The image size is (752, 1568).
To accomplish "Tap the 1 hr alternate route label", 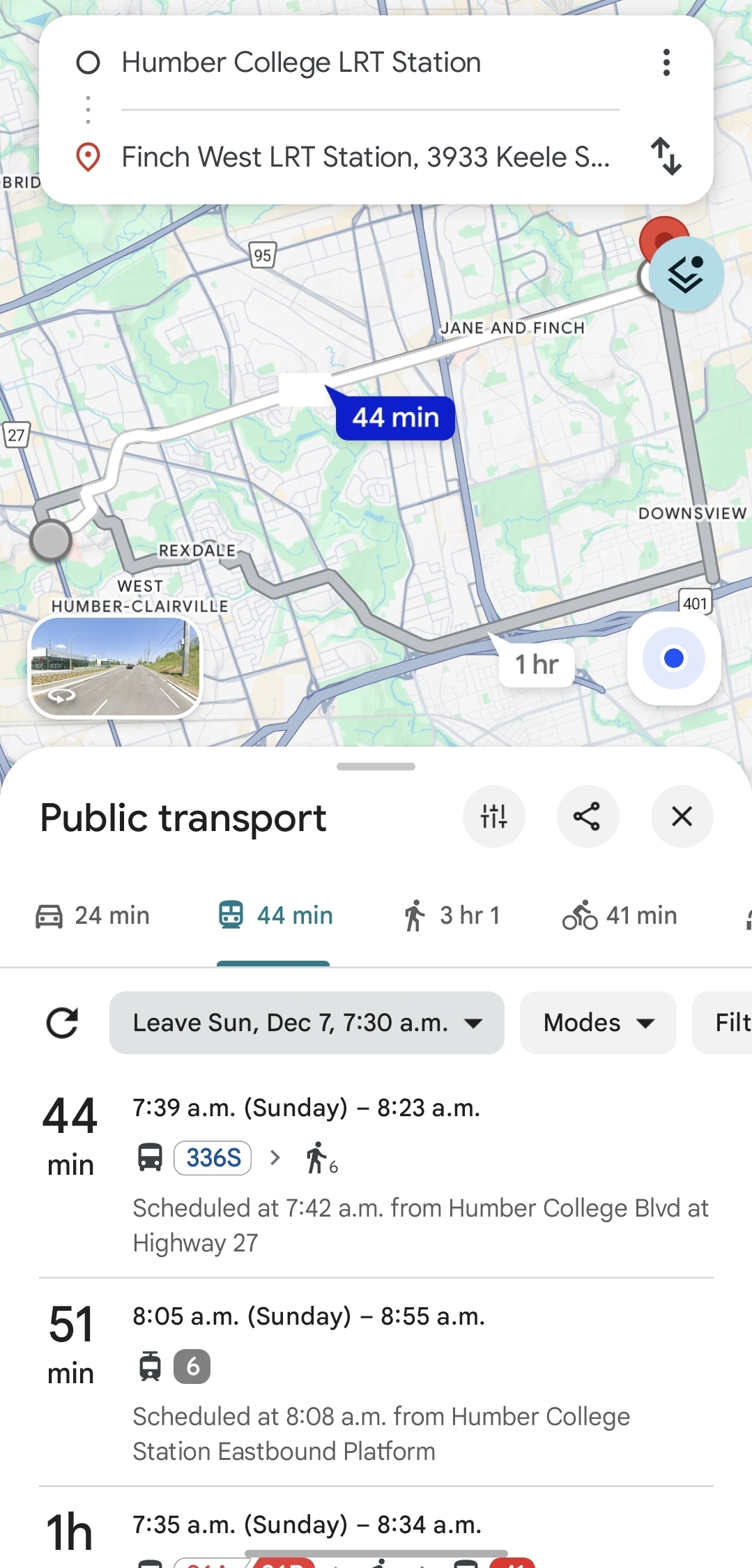I will click(537, 664).
